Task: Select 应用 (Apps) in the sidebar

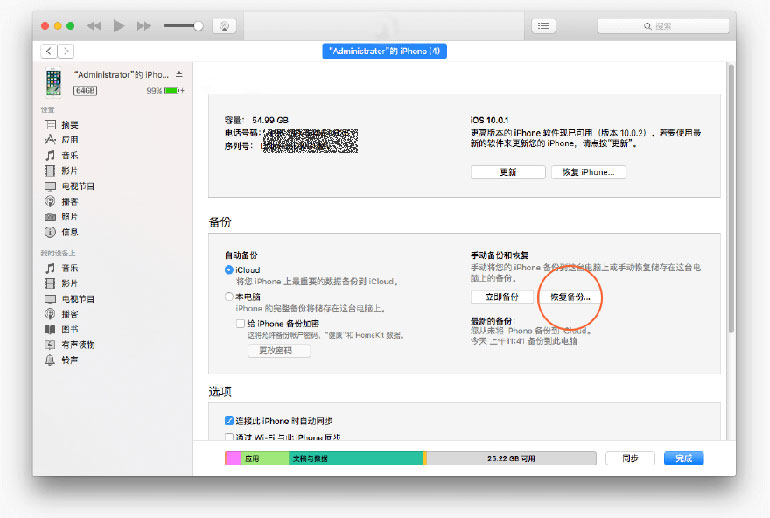Action: point(69,140)
